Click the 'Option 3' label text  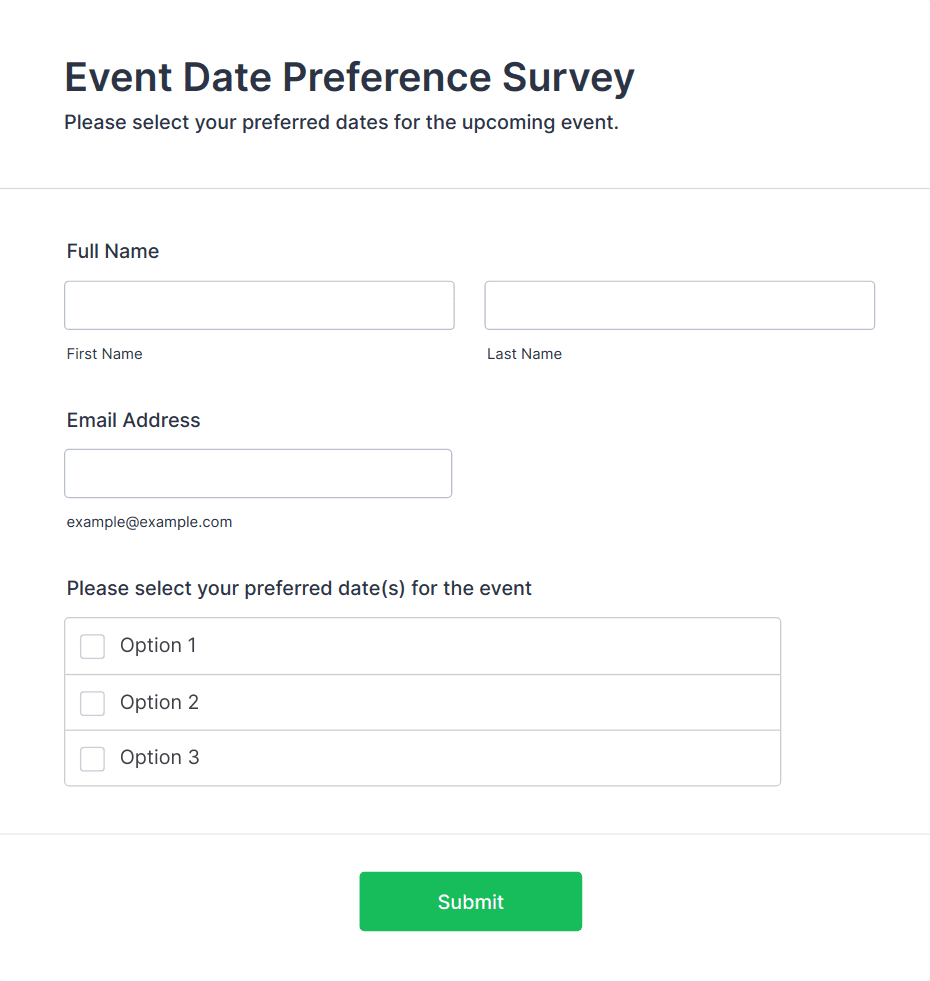(159, 758)
